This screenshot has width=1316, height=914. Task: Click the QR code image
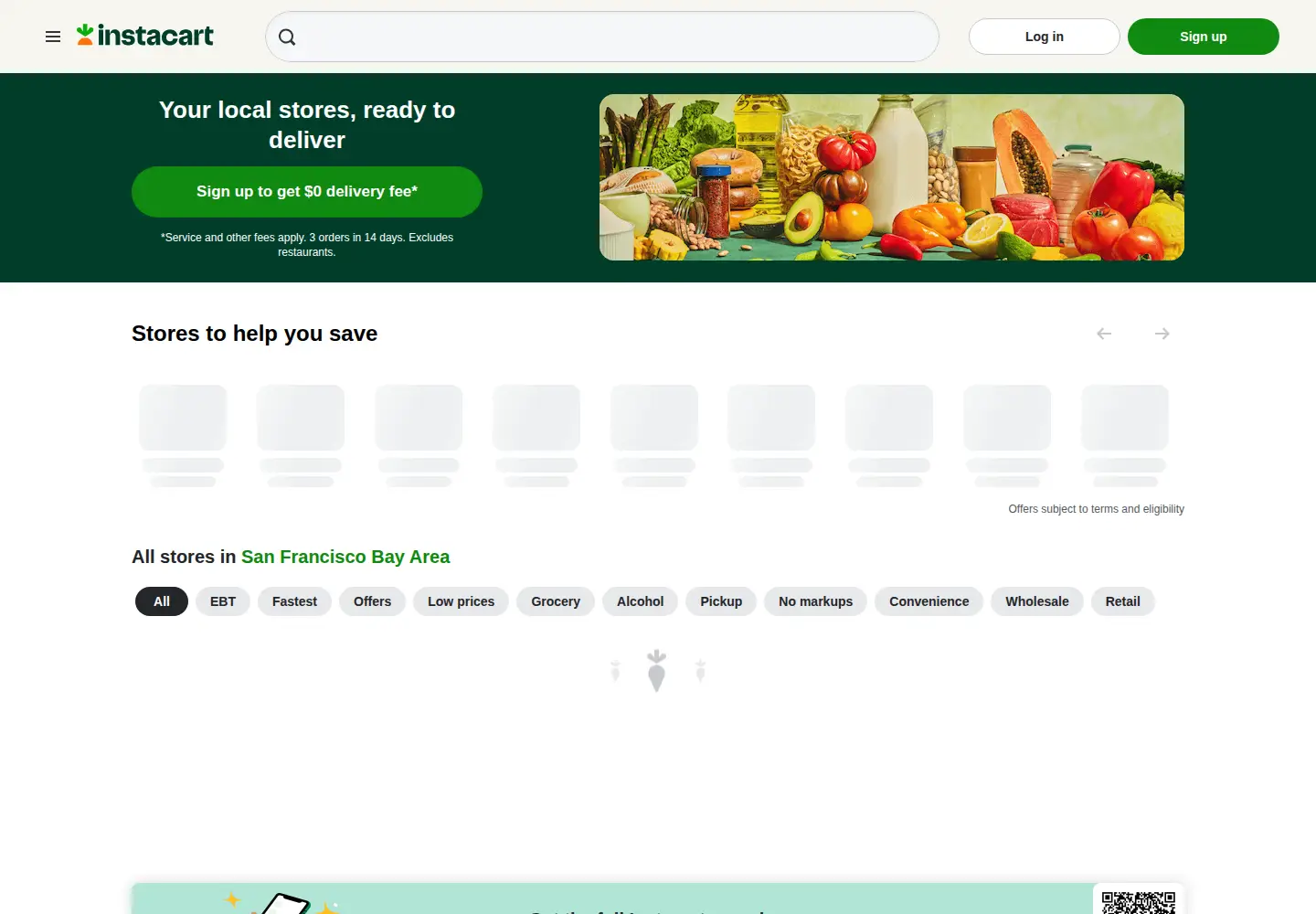pos(1139,901)
